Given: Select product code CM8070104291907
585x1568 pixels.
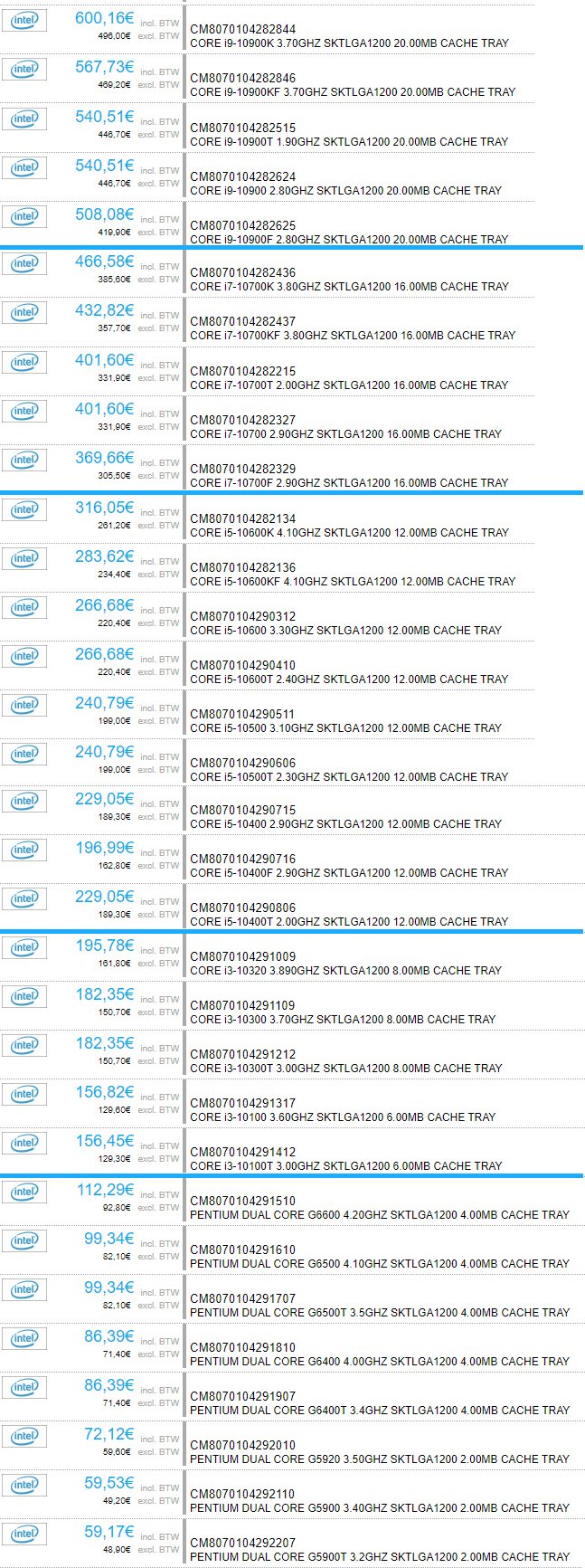Looking at the screenshot, I should 242,1397.
